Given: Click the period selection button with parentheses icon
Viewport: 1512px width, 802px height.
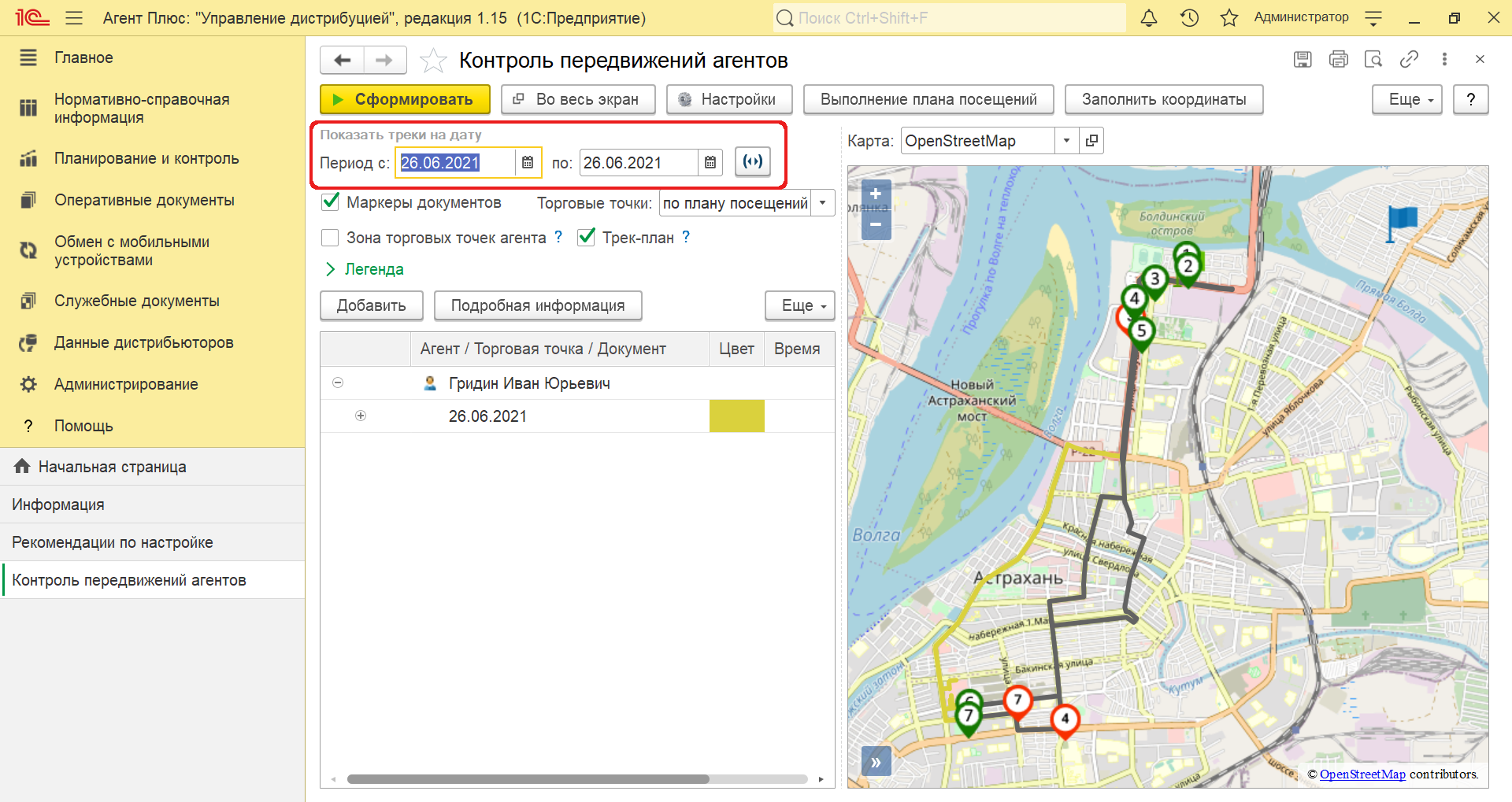Looking at the screenshot, I should tap(753, 161).
